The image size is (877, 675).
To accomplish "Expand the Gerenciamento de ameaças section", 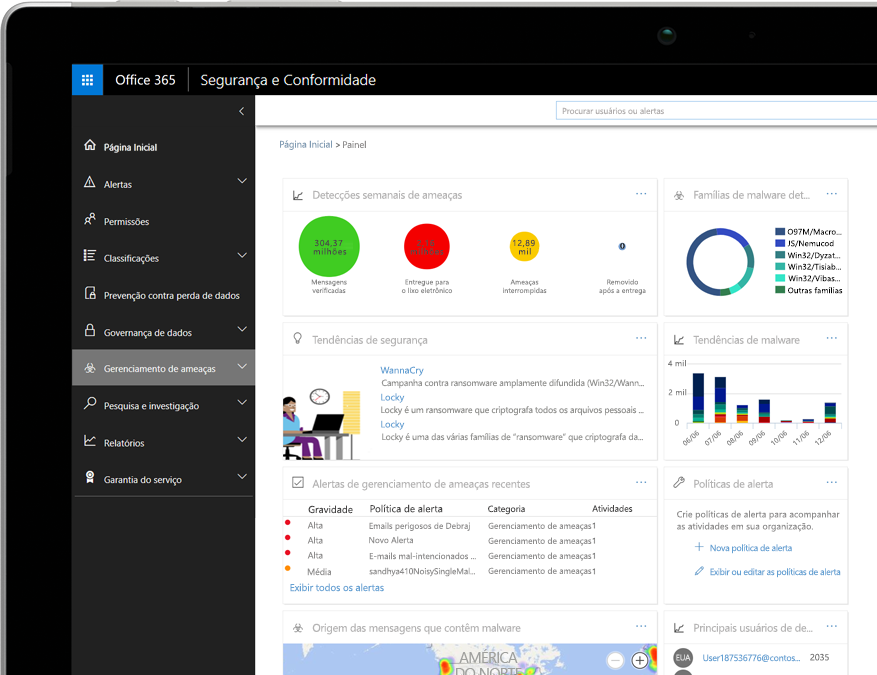I will click(242, 366).
